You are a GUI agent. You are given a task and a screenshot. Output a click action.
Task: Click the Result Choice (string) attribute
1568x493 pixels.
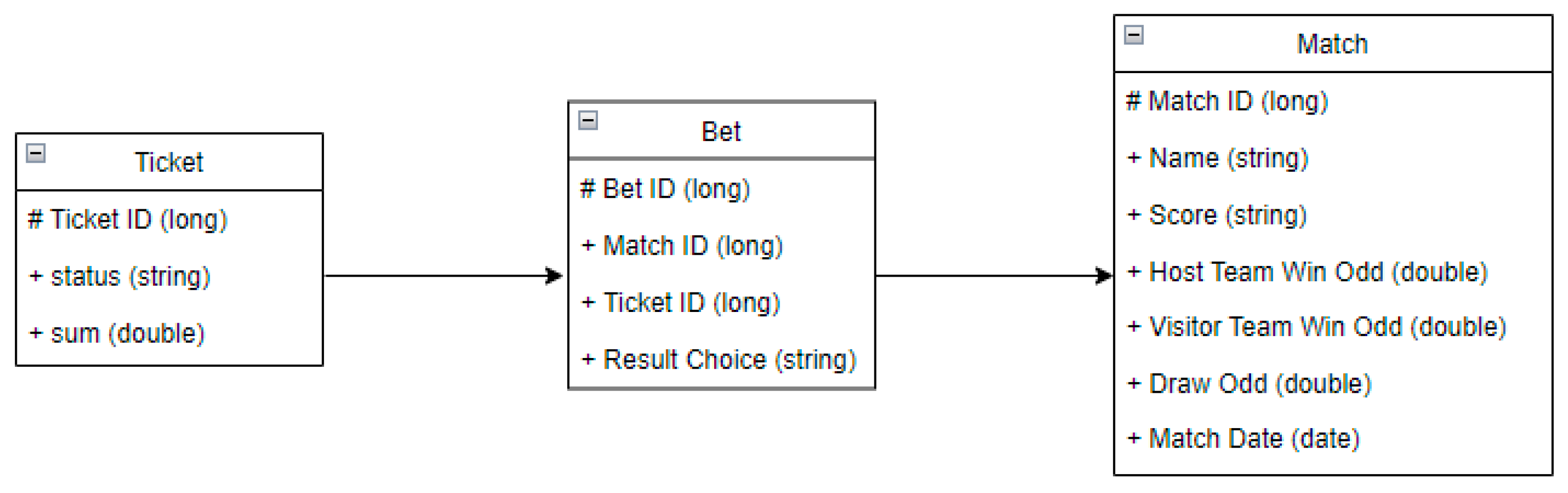click(x=718, y=360)
